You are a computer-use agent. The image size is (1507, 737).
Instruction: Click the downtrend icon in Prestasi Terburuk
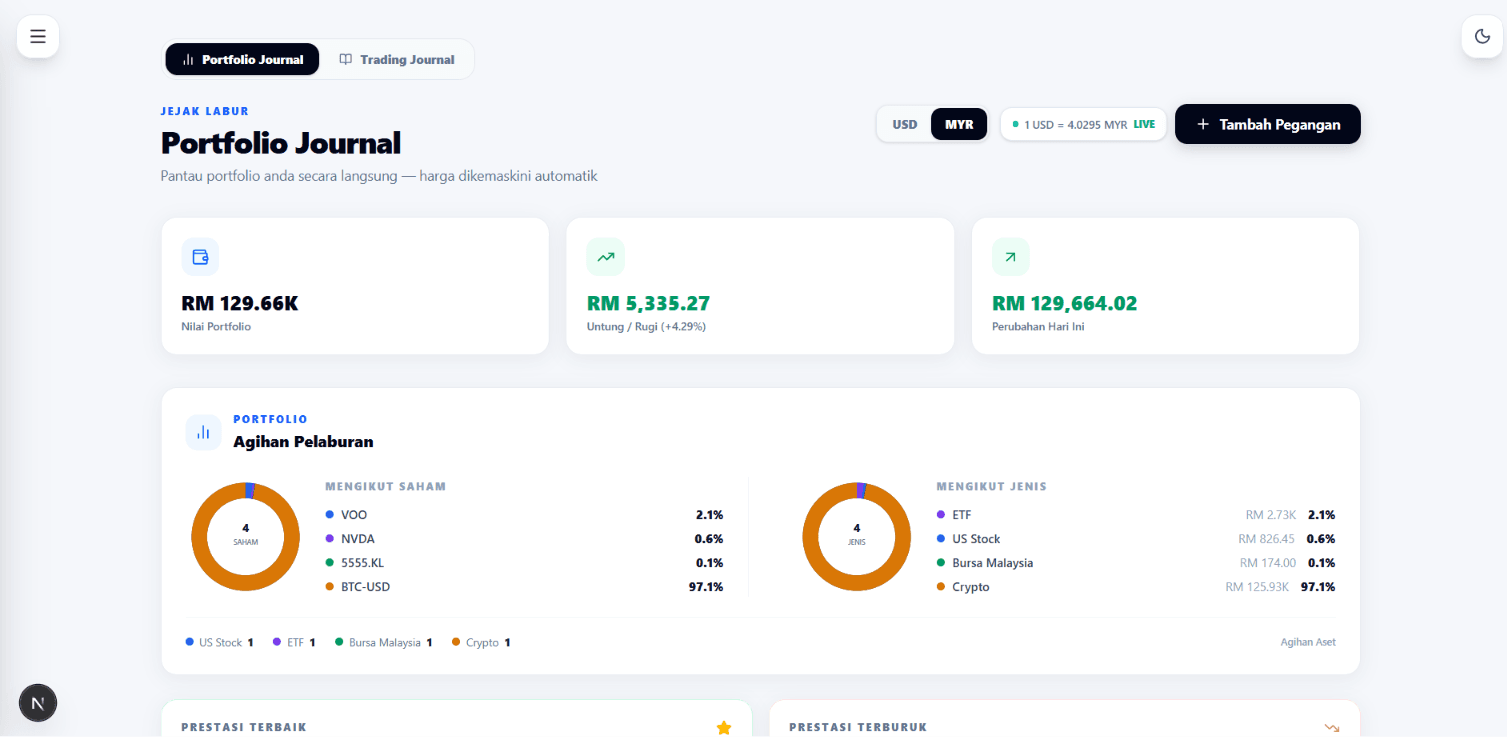click(x=1331, y=728)
